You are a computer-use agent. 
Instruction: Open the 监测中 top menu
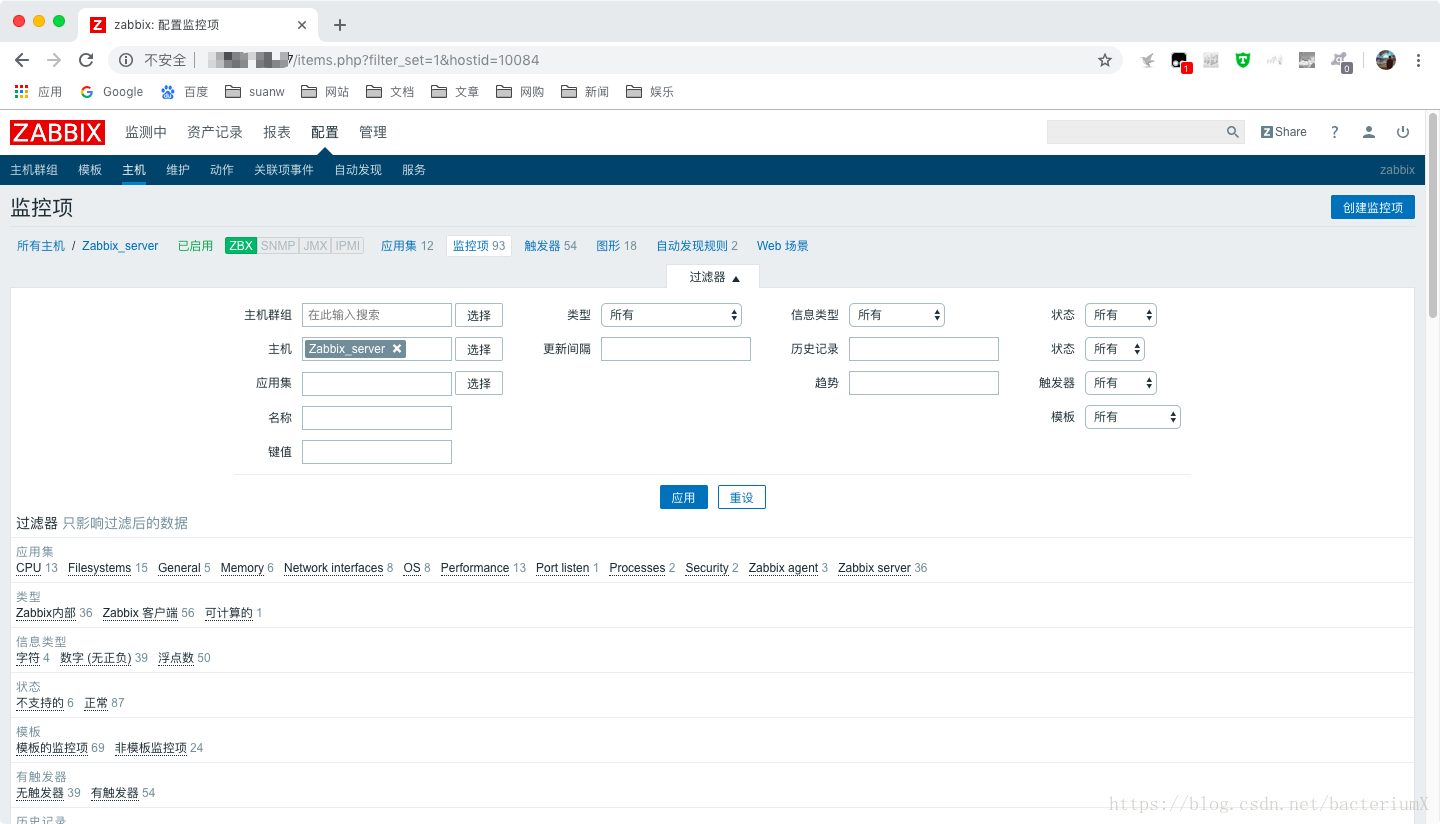click(146, 132)
